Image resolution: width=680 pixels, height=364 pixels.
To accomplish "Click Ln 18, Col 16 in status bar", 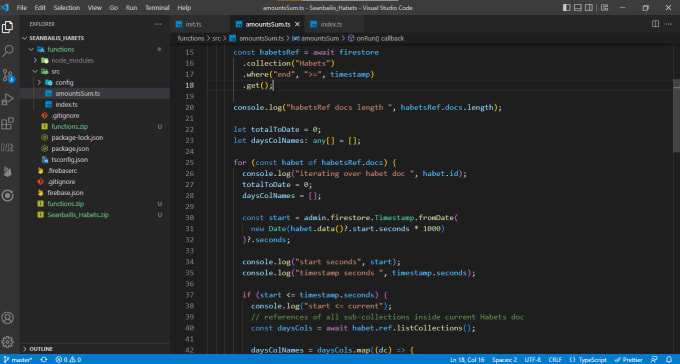I will tap(467, 360).
